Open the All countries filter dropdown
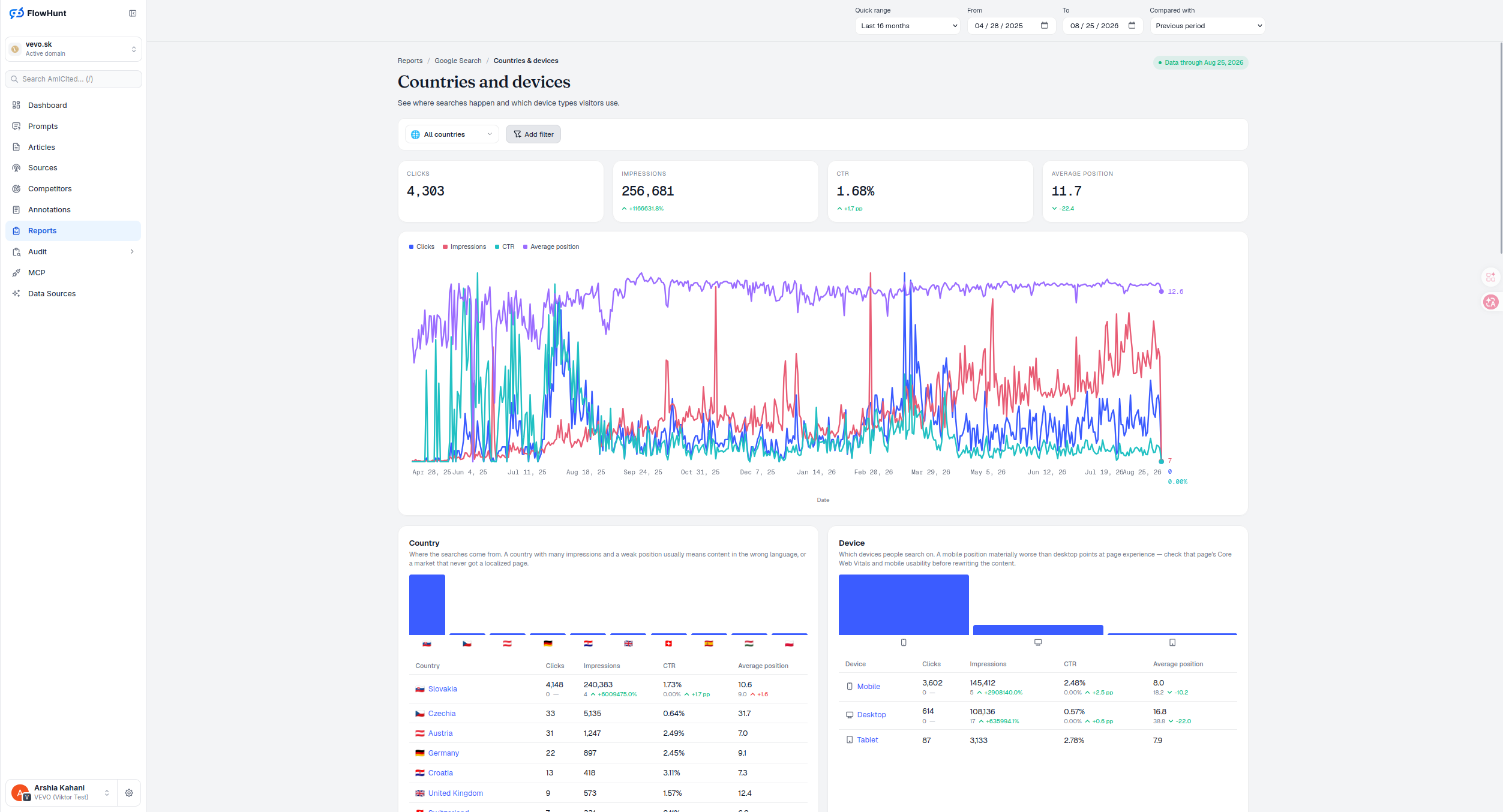Viewport: 1503px width, 812px height. pos(452,134)
